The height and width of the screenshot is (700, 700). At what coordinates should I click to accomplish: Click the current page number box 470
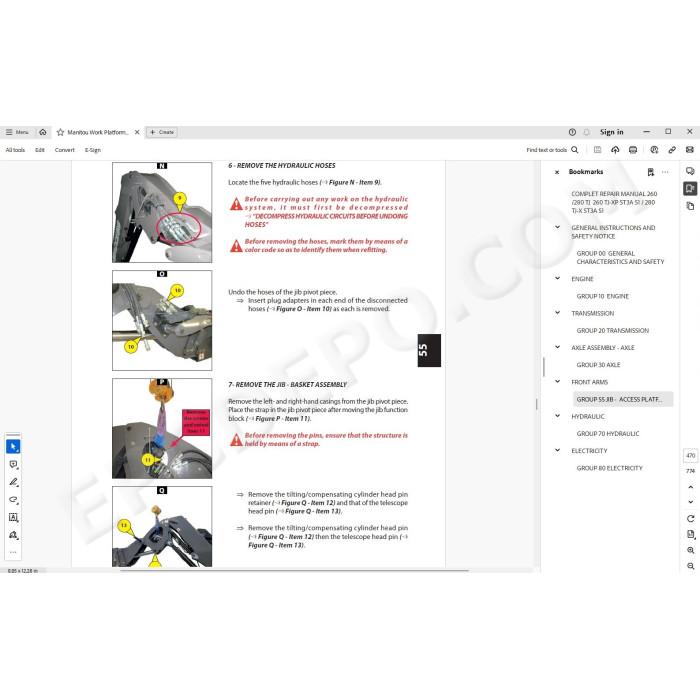pos(691,456)
